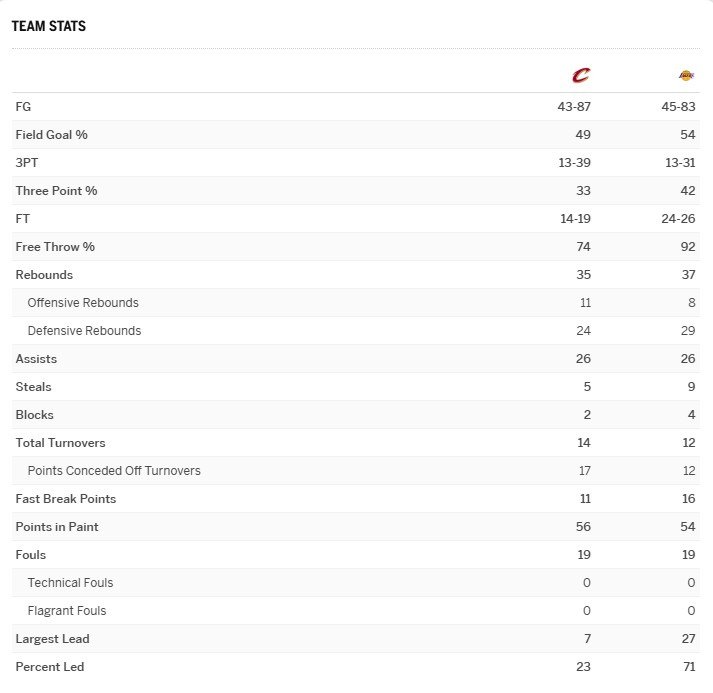The width and height of the screenshot is (713, 693).
Task: Select the Three Point % label
Action: [56, 191]
